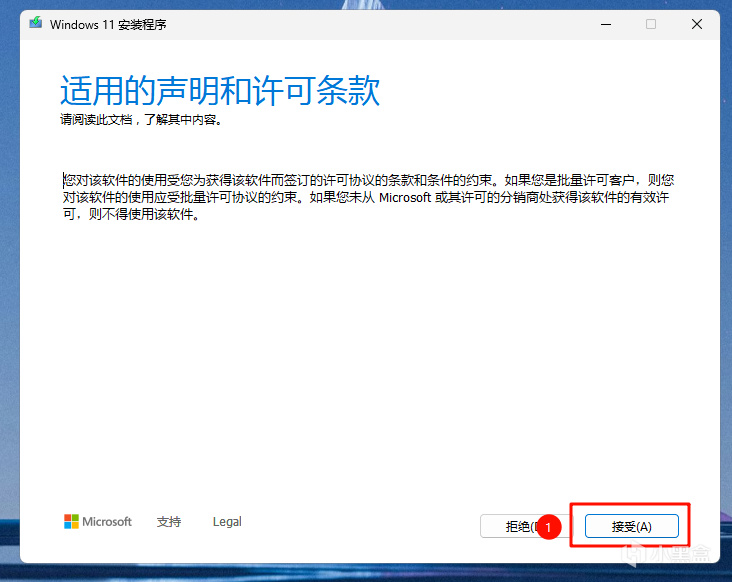Click the window title Windows 11 安装程序

[x=108, y=24]
